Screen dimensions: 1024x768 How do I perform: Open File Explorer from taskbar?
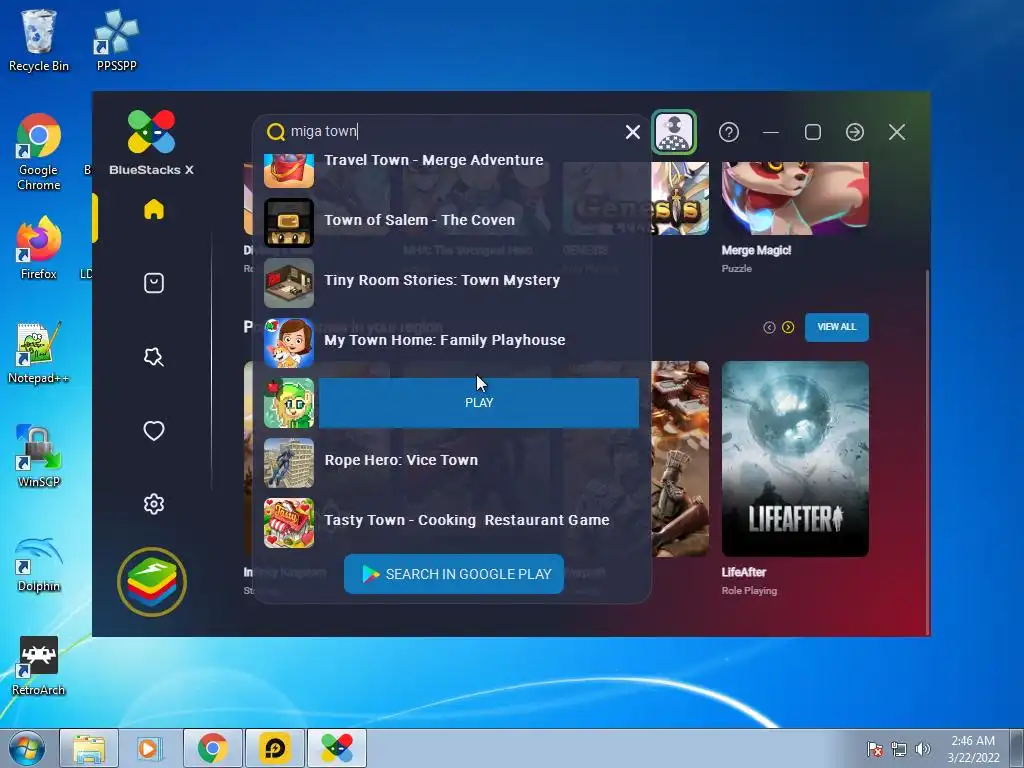(x=89, y=748)
